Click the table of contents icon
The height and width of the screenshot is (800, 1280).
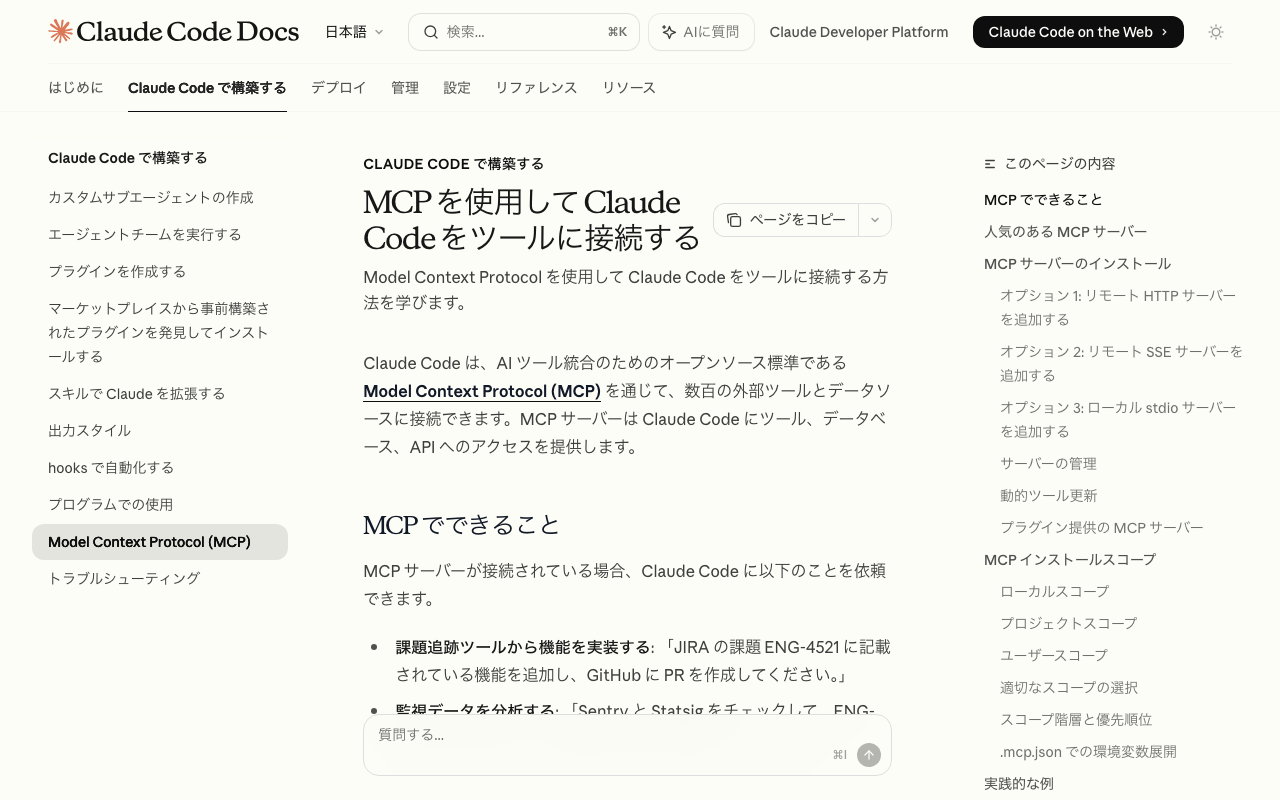pyautogui.click(x=990, y=163)
